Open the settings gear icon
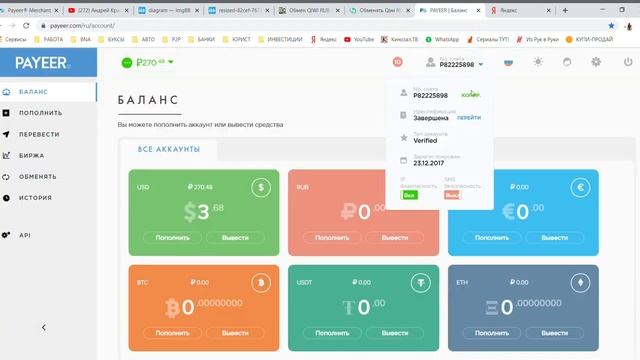Image resolution: width=640 pixels, height=360 pixels. pyautogui.click(x=596, y=62)
